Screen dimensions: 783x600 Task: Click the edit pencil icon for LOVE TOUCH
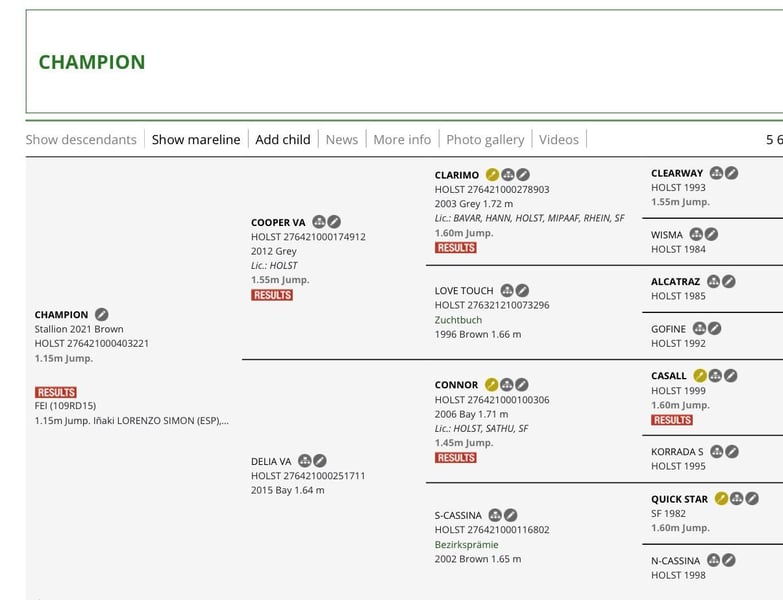tap(522, 291)
